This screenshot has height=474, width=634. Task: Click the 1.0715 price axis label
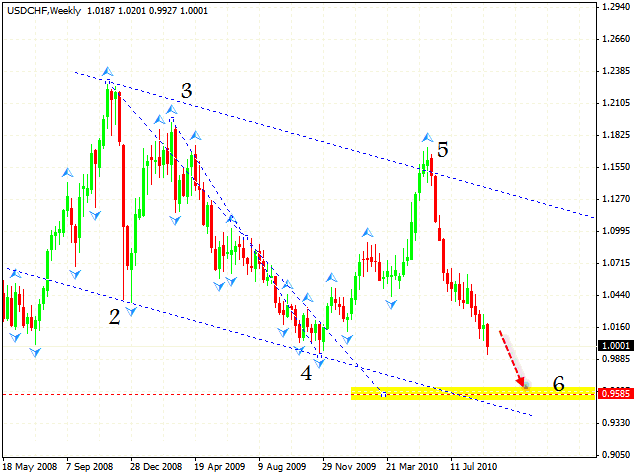pyautogui.click(x=616, y=263)
